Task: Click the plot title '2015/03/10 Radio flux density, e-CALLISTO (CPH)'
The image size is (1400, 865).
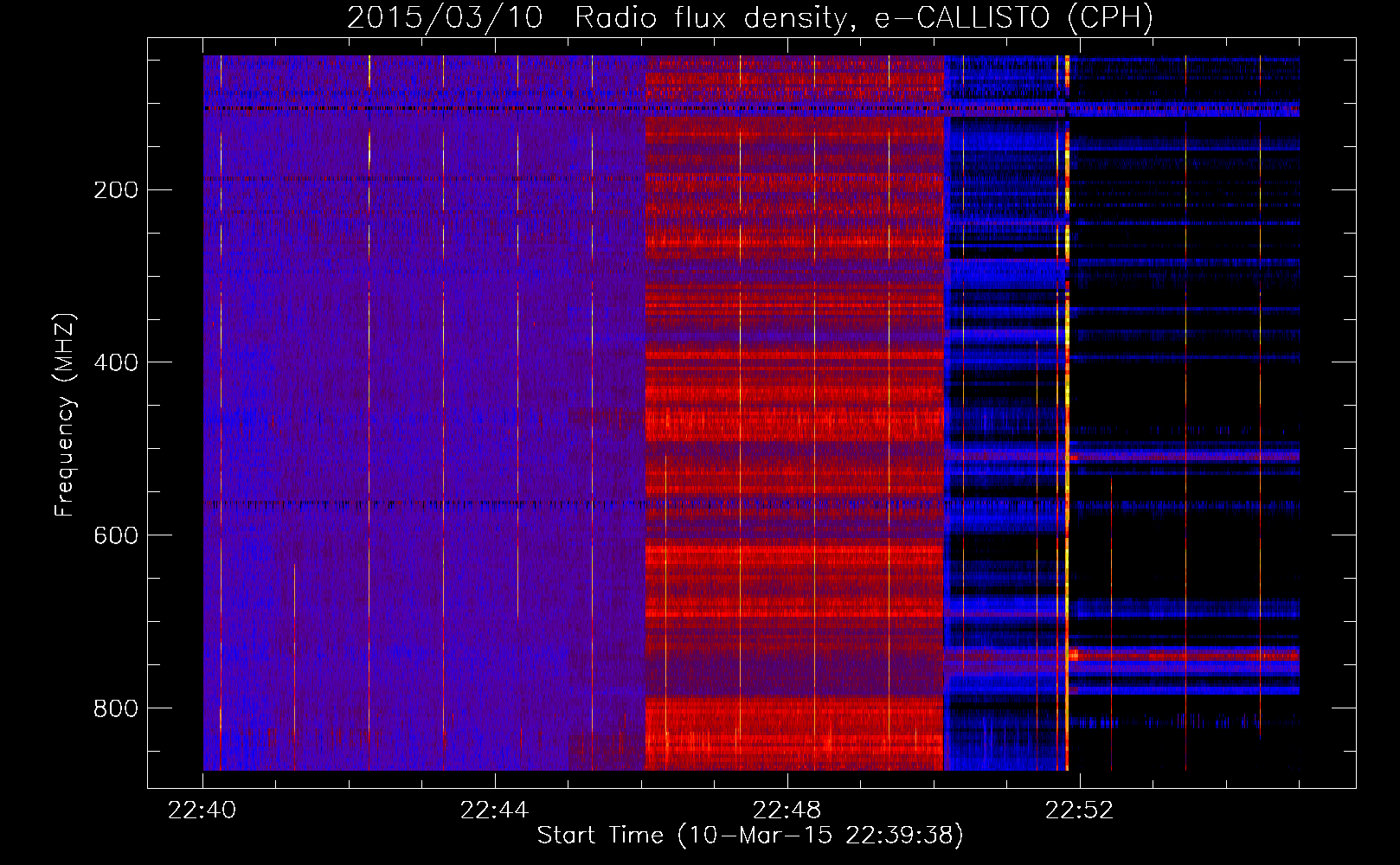Action: point(750,17)
